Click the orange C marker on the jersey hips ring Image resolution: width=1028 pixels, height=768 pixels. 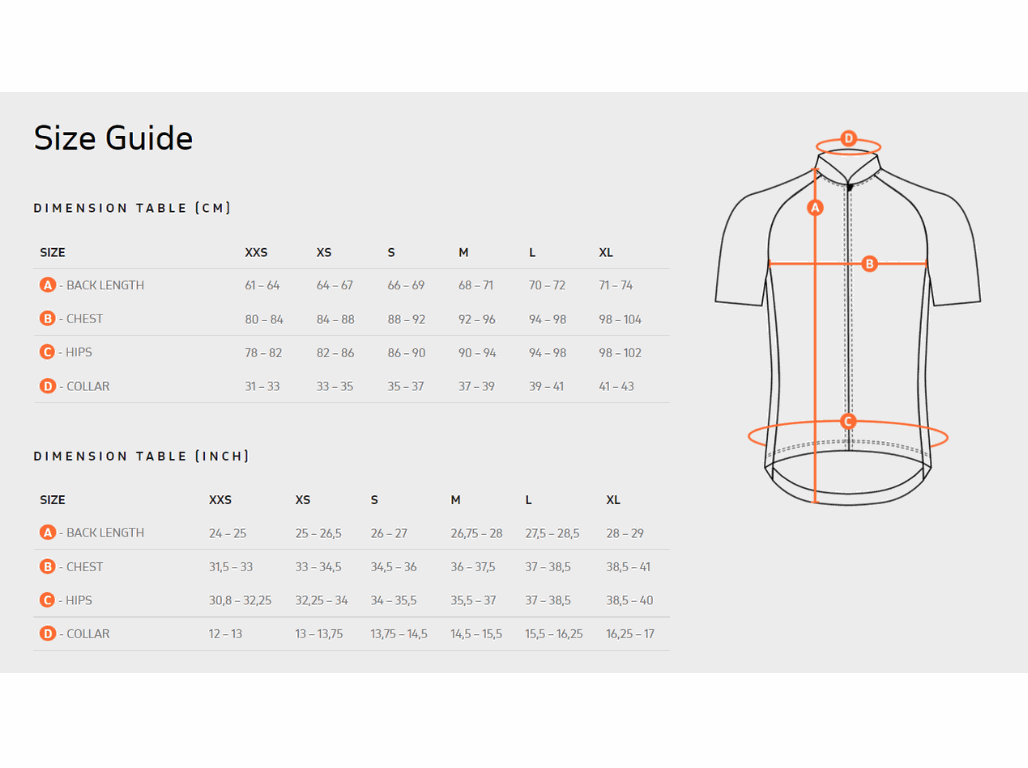(848, 421)
